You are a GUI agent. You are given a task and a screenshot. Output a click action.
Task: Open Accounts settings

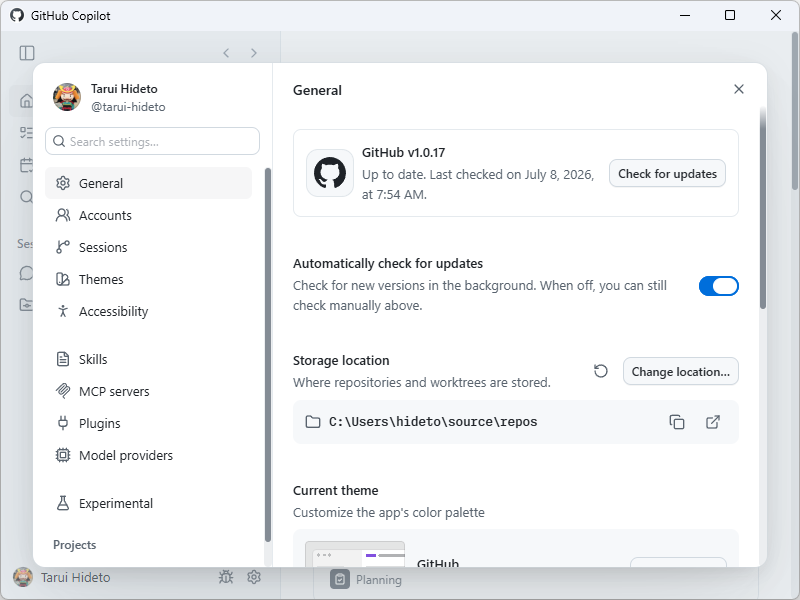(148, 215)
